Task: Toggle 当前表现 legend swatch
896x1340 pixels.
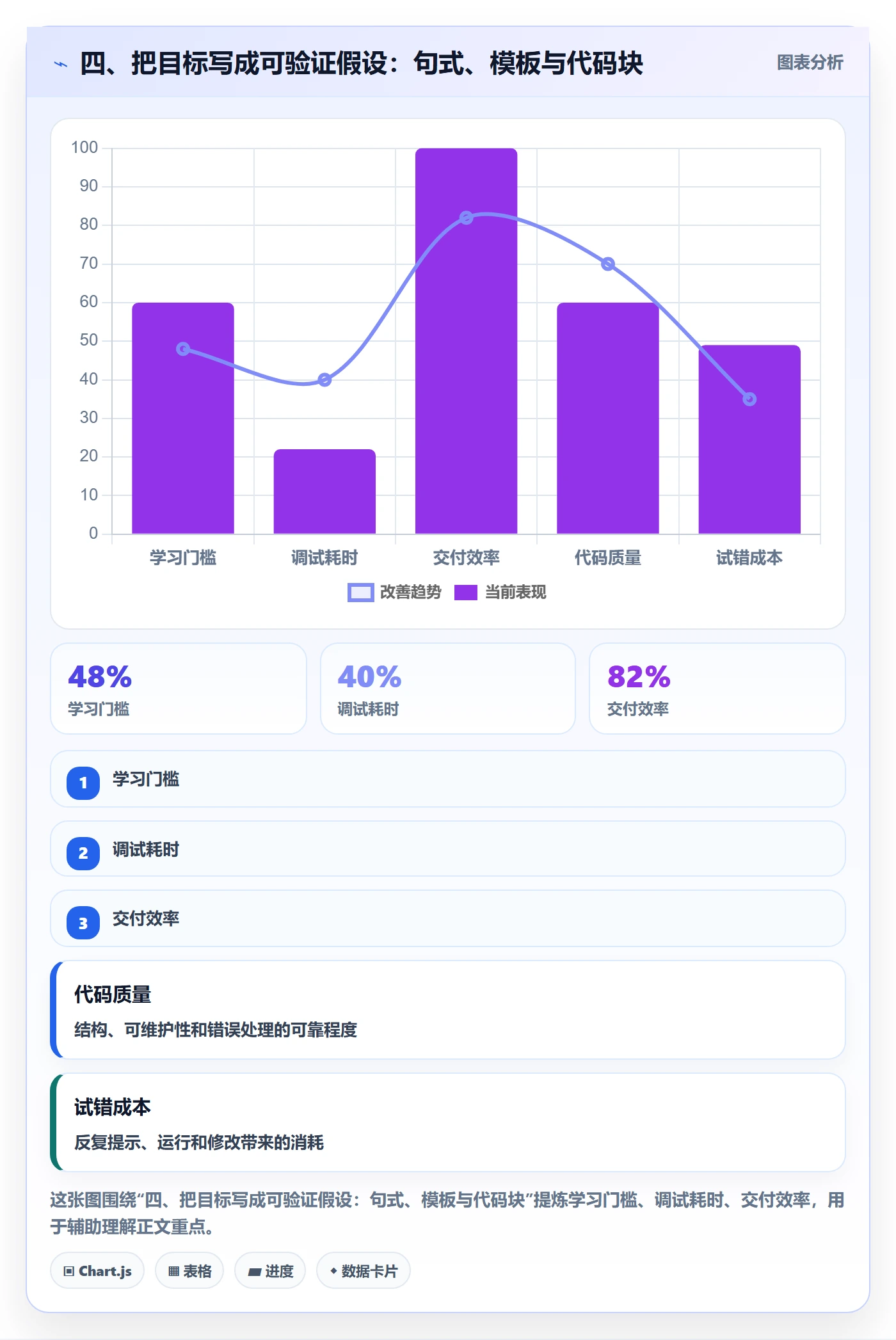Action: point(465,593)
